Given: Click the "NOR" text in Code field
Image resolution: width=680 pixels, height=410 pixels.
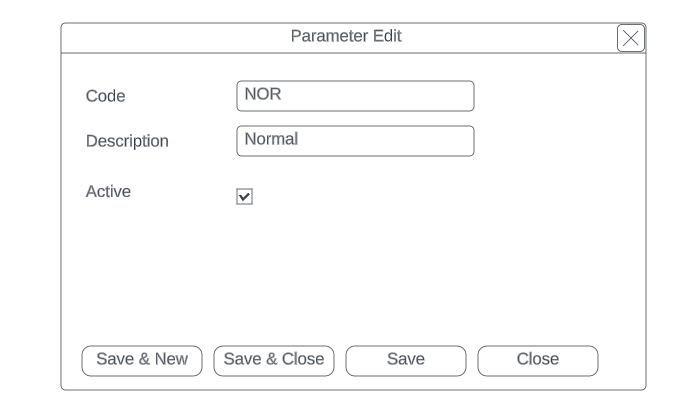Looking at the screenshot, I should pos(262,95).
